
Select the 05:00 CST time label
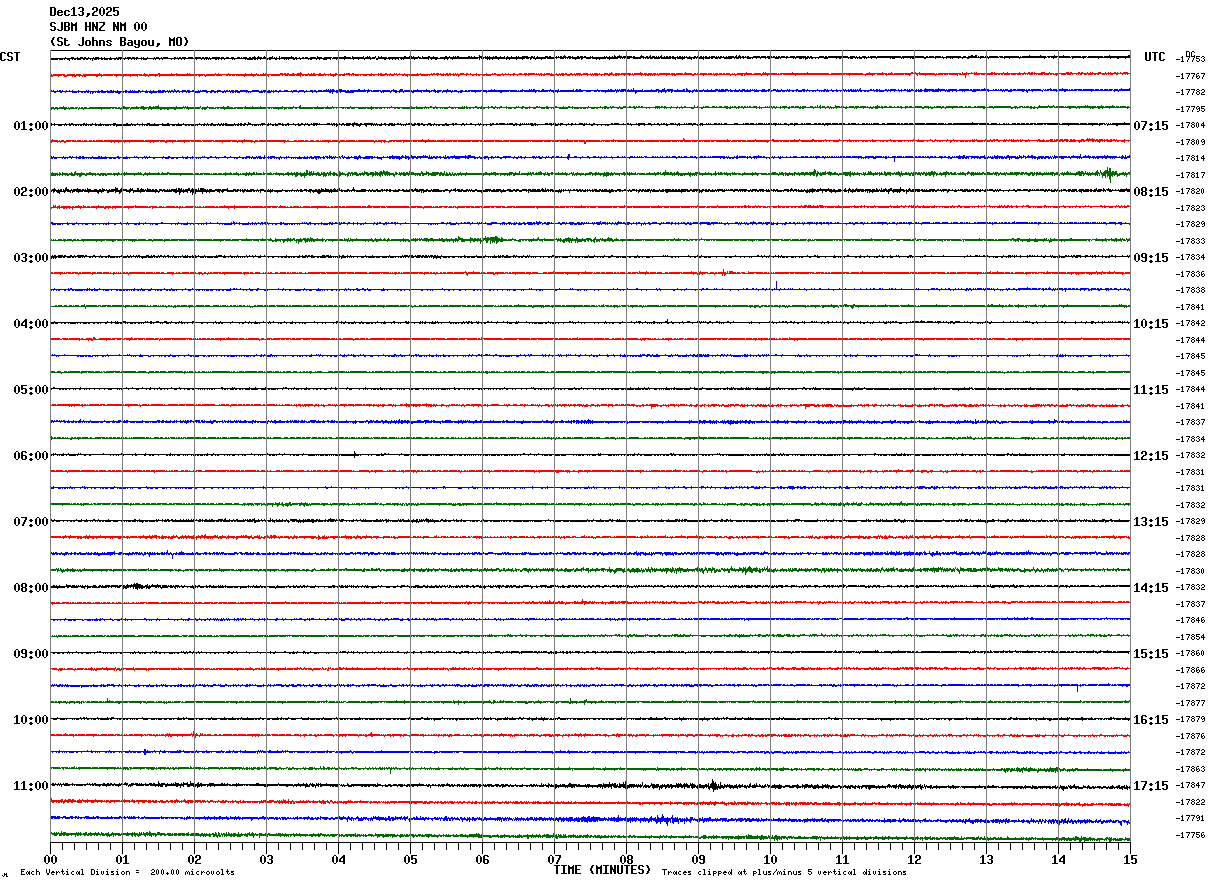tap(31, 390)
